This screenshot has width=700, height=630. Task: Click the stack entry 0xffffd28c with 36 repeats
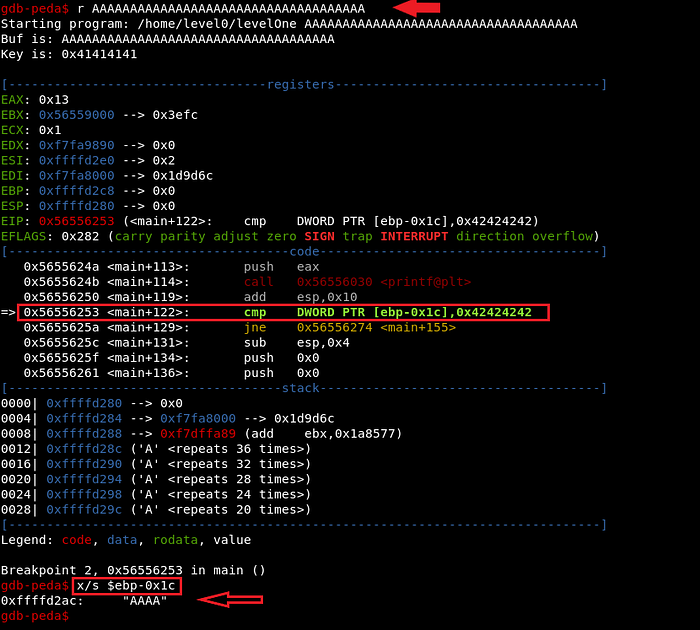[179, 449]
